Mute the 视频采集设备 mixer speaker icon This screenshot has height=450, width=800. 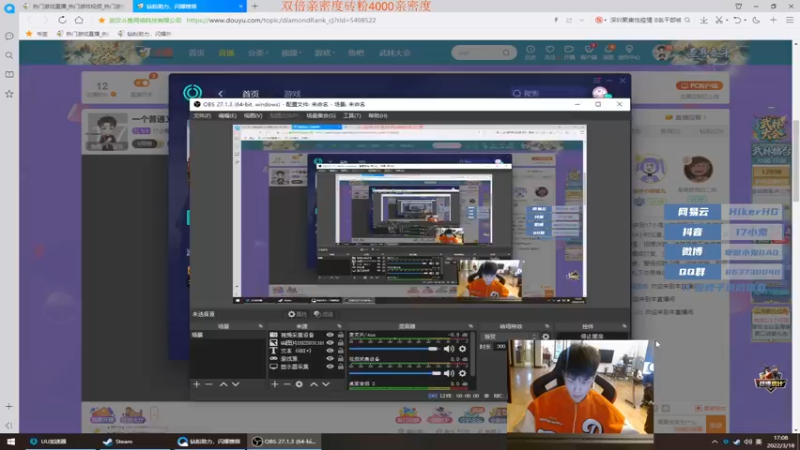point(448,373)
